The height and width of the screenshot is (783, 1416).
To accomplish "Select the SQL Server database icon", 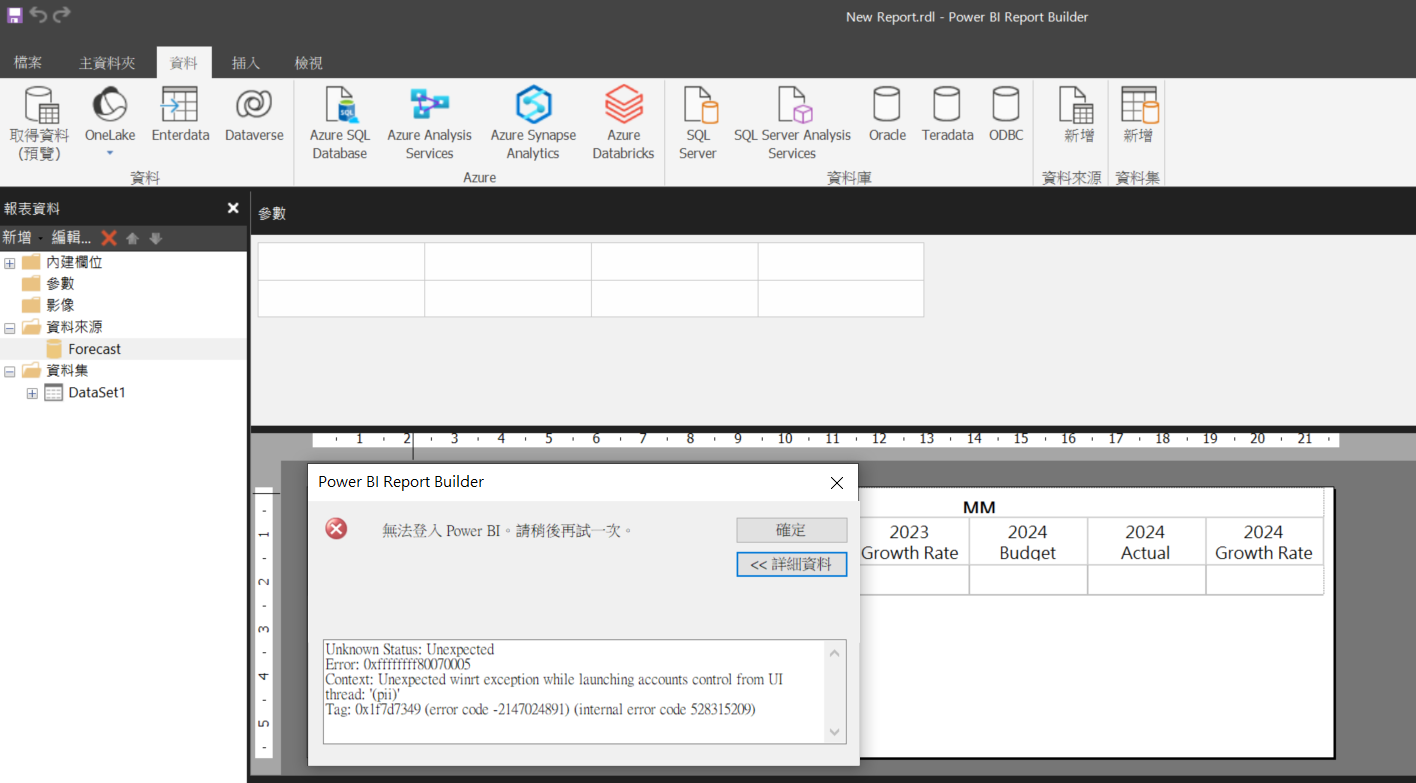I will [698, 123].
